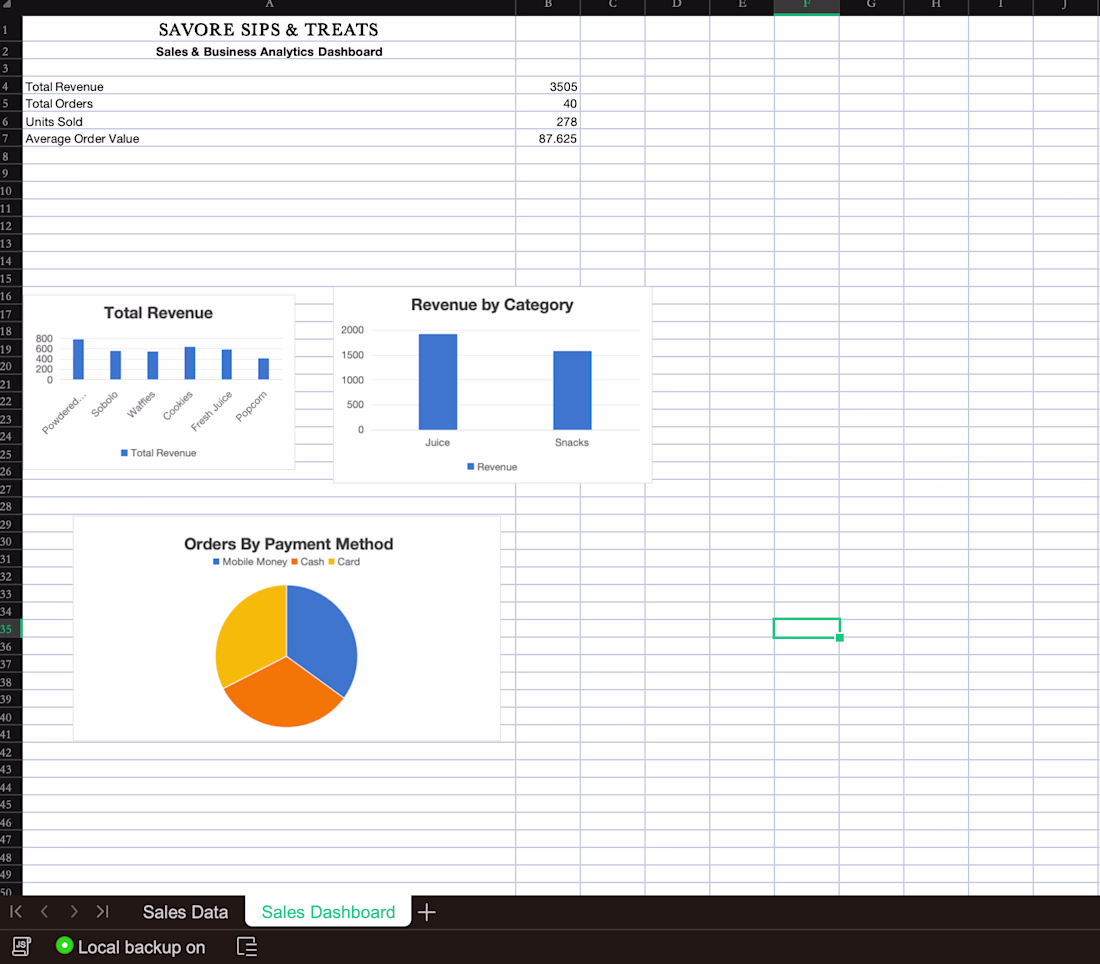The height and width of the screenshot is (964, 1100).
Task: Click the Orders By Payment Method chart title
Action: 288,544
